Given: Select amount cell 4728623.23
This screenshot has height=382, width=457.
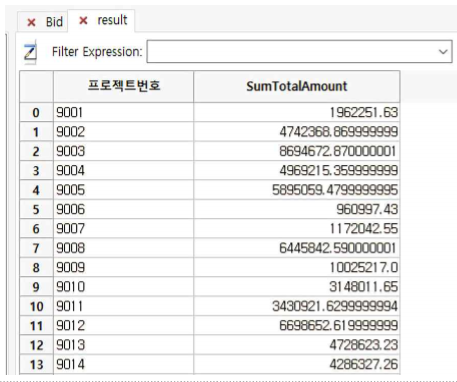Looking at the screenshot, I should pyautogui.click(x=297, y=344).
